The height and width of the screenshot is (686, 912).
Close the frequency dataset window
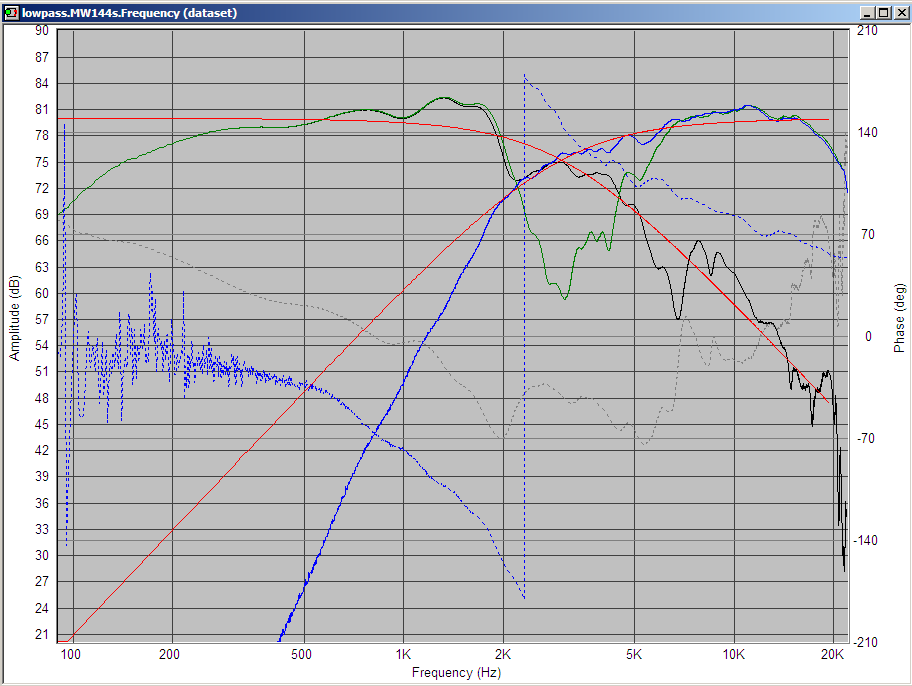click(x=902, y=12)
